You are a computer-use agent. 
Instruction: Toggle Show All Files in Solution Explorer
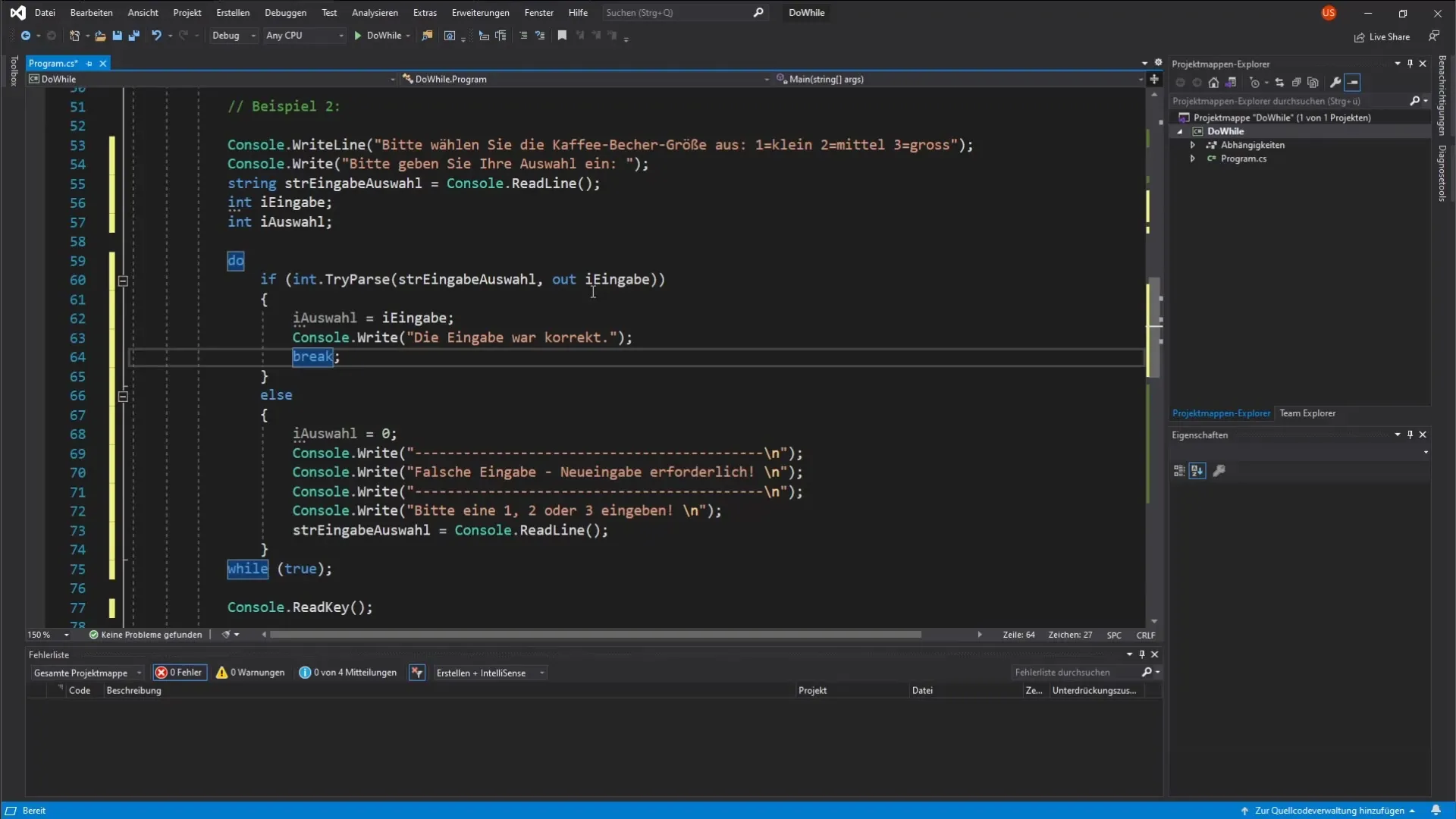click(1313, 83)
